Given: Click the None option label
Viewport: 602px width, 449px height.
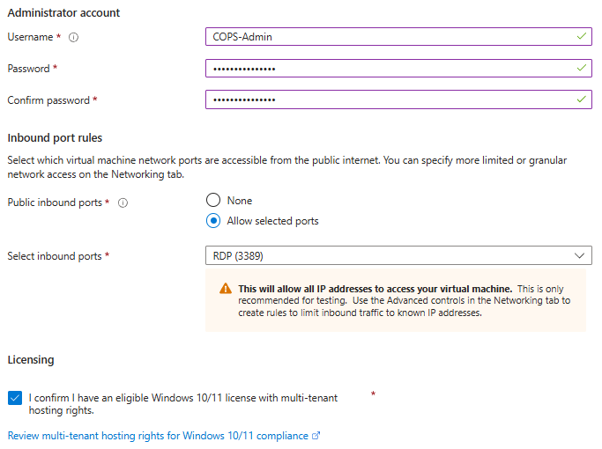Looking at the screenshot, I should [240, 200].
